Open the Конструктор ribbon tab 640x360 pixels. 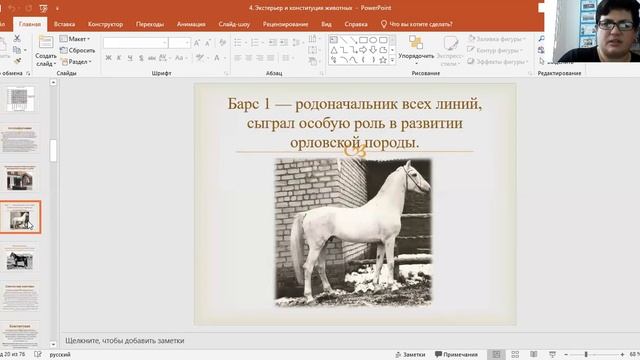(105, 24)
